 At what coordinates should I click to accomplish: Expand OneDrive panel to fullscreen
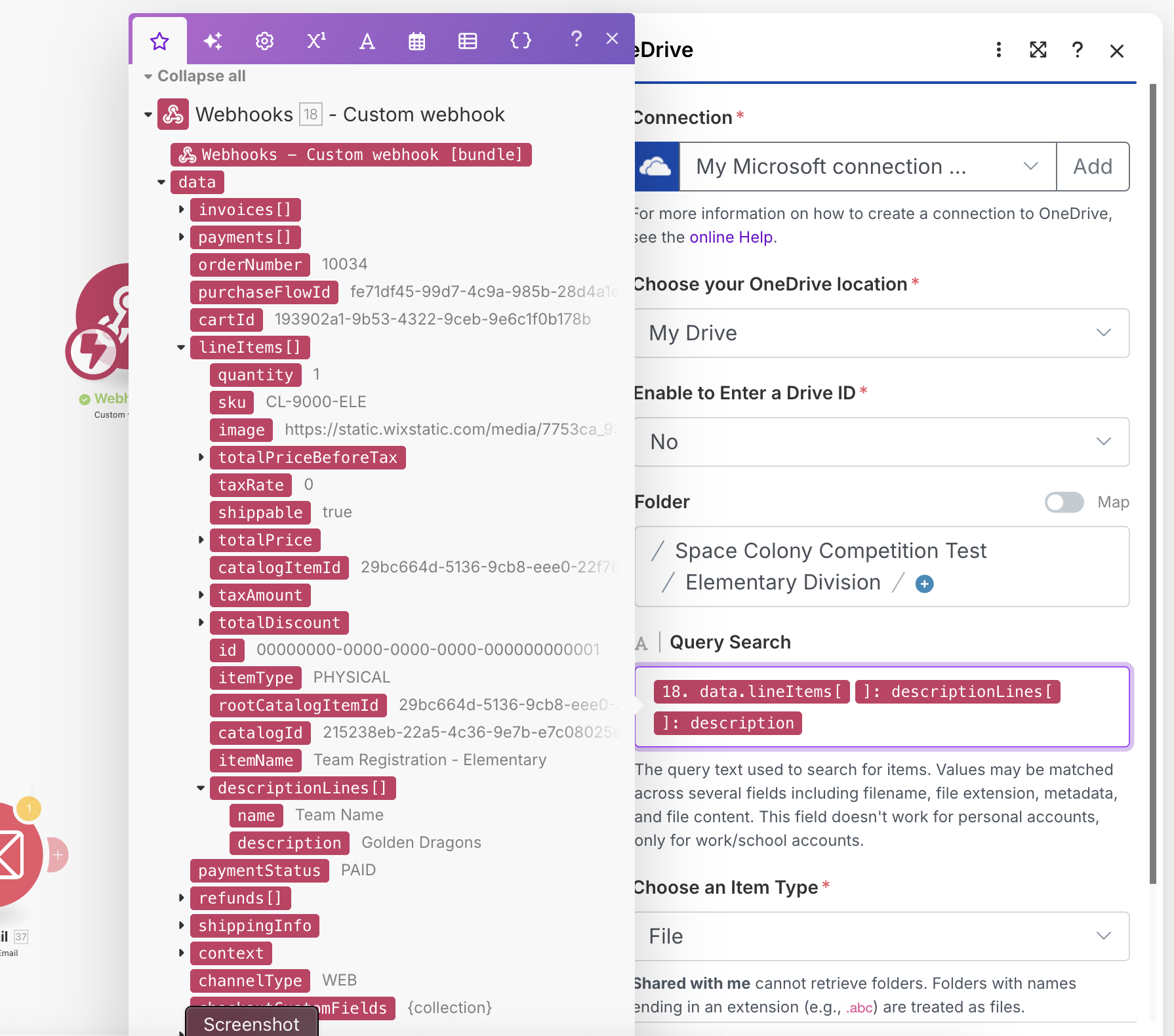[1038, 50]
